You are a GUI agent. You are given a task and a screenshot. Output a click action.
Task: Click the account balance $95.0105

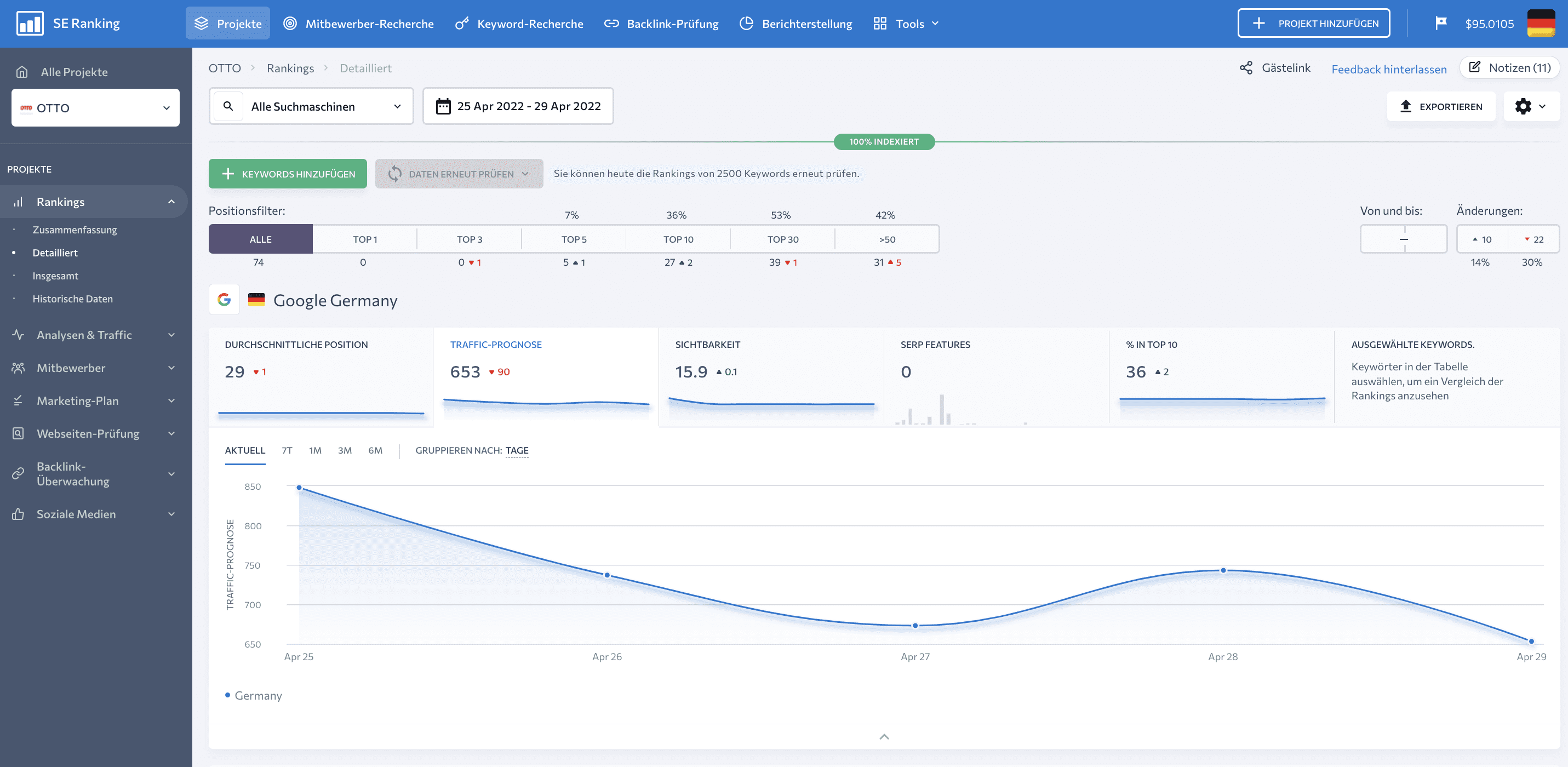point(1489,24)
